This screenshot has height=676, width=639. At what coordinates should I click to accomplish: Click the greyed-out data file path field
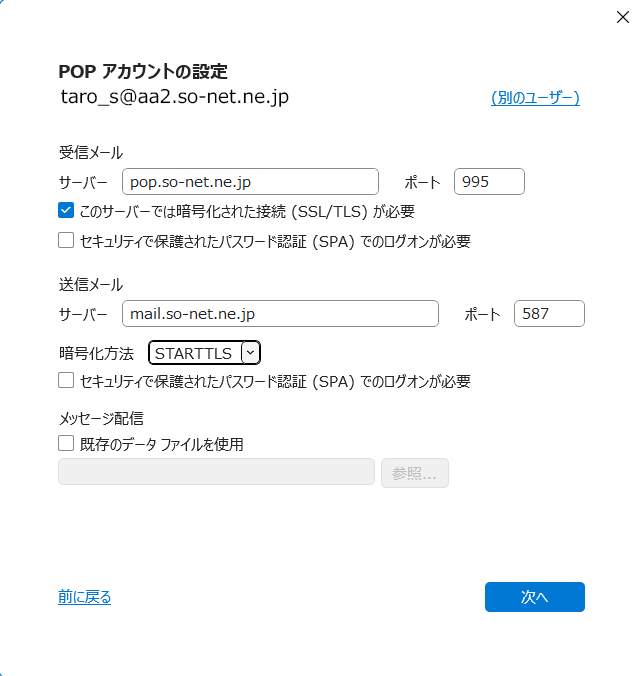coord(216,472)
